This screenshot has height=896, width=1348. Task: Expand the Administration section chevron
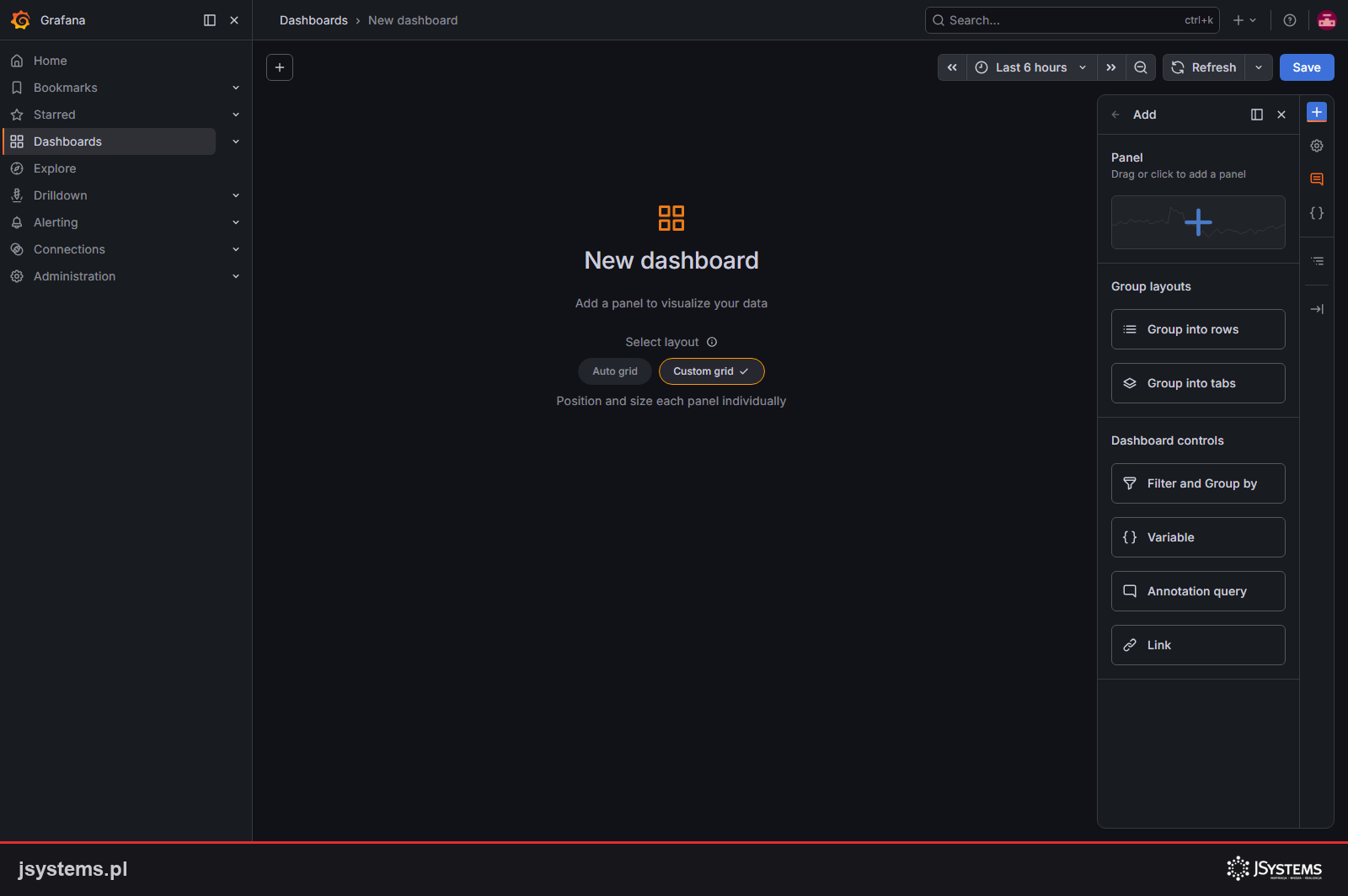pos(236,276)
